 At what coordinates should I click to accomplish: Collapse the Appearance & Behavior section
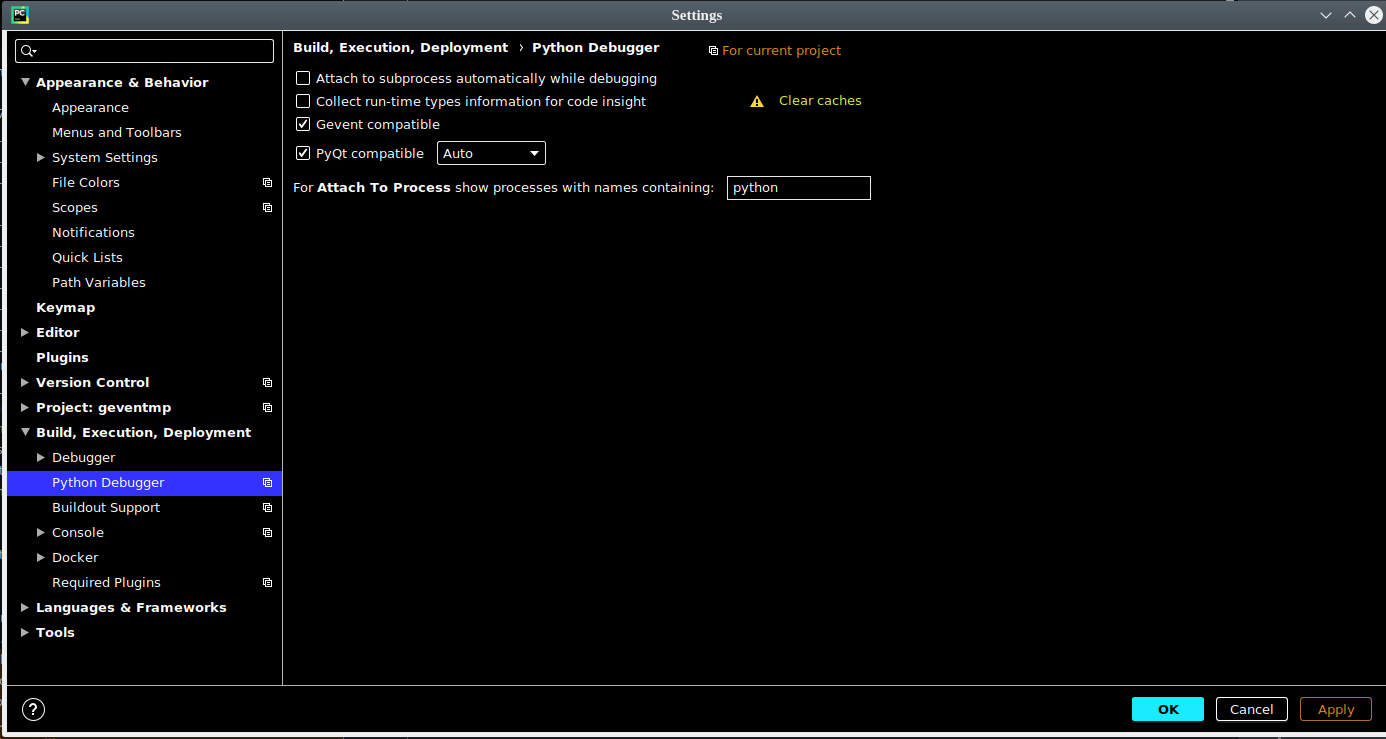tap(24, 82)
